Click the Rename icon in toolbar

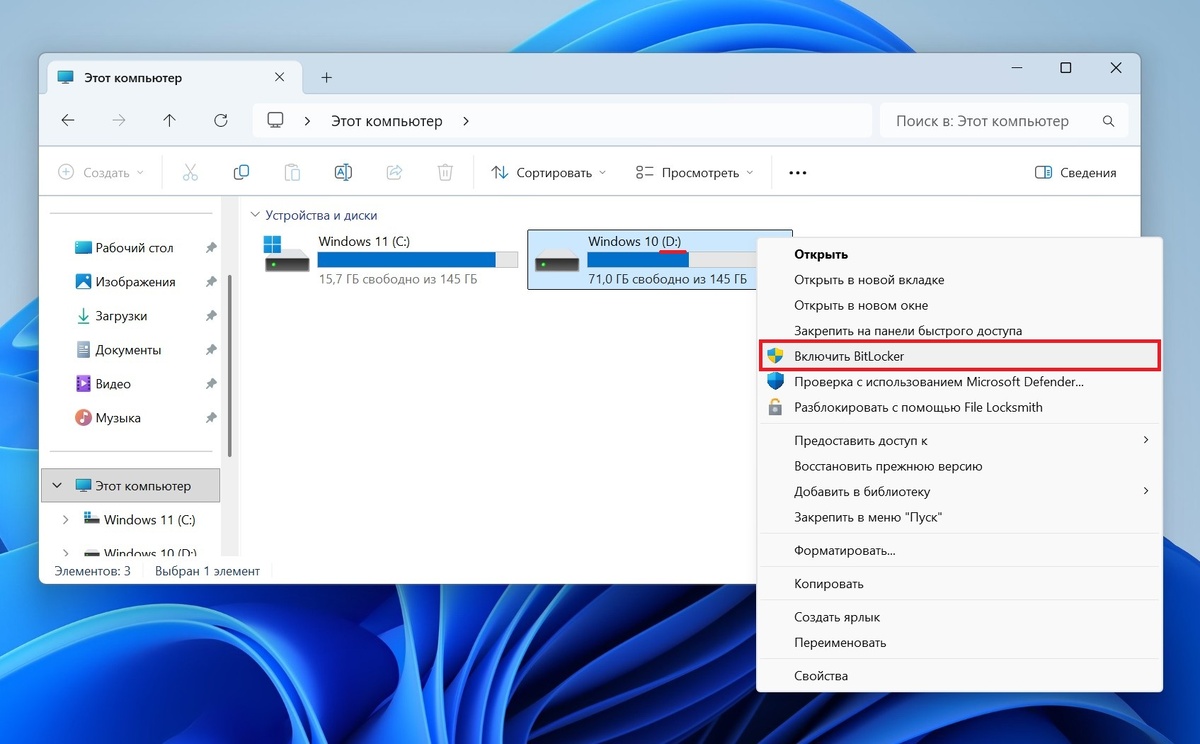343,172
